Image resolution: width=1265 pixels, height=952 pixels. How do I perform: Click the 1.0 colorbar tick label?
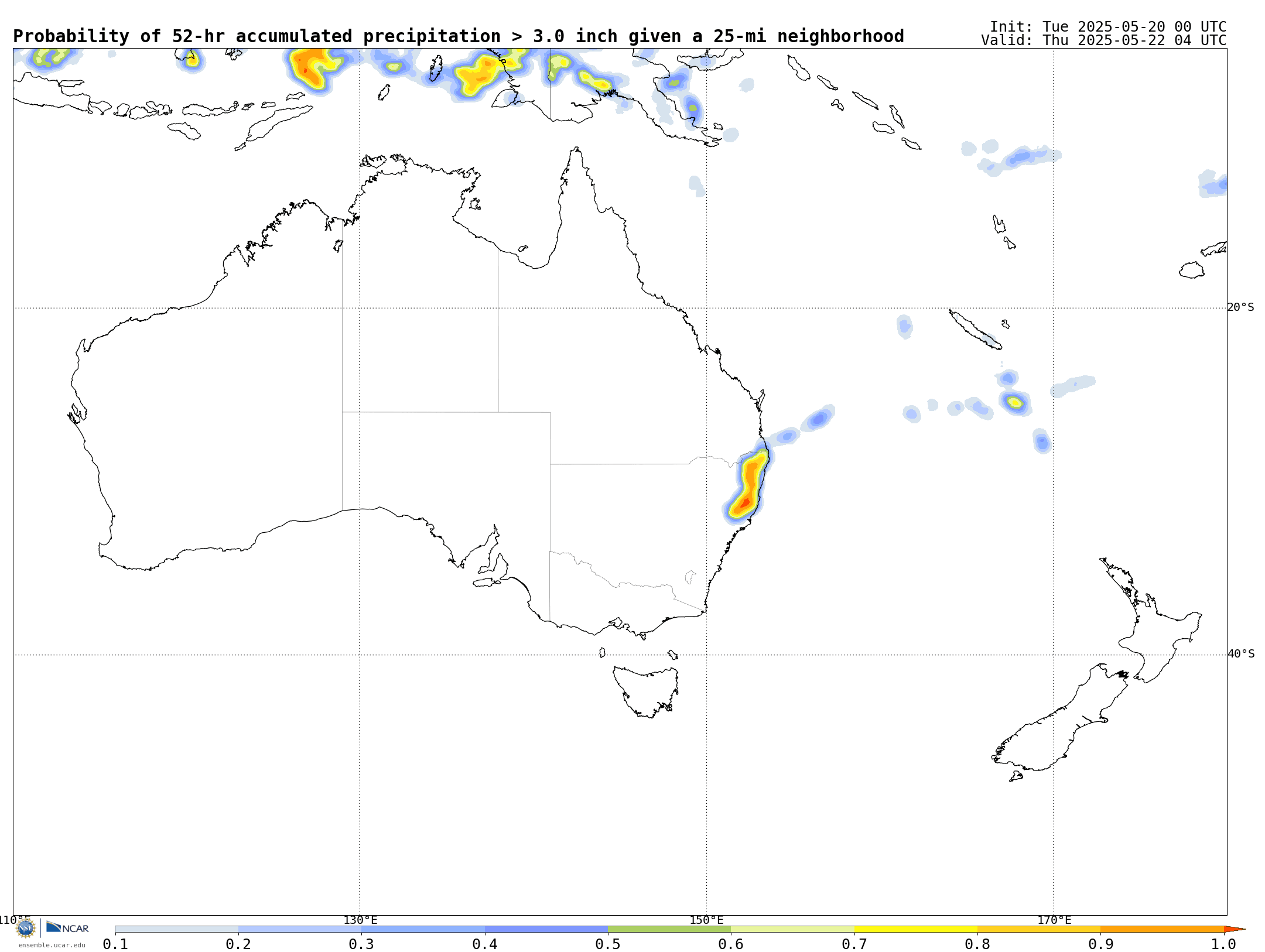[x=1224, y=944]
